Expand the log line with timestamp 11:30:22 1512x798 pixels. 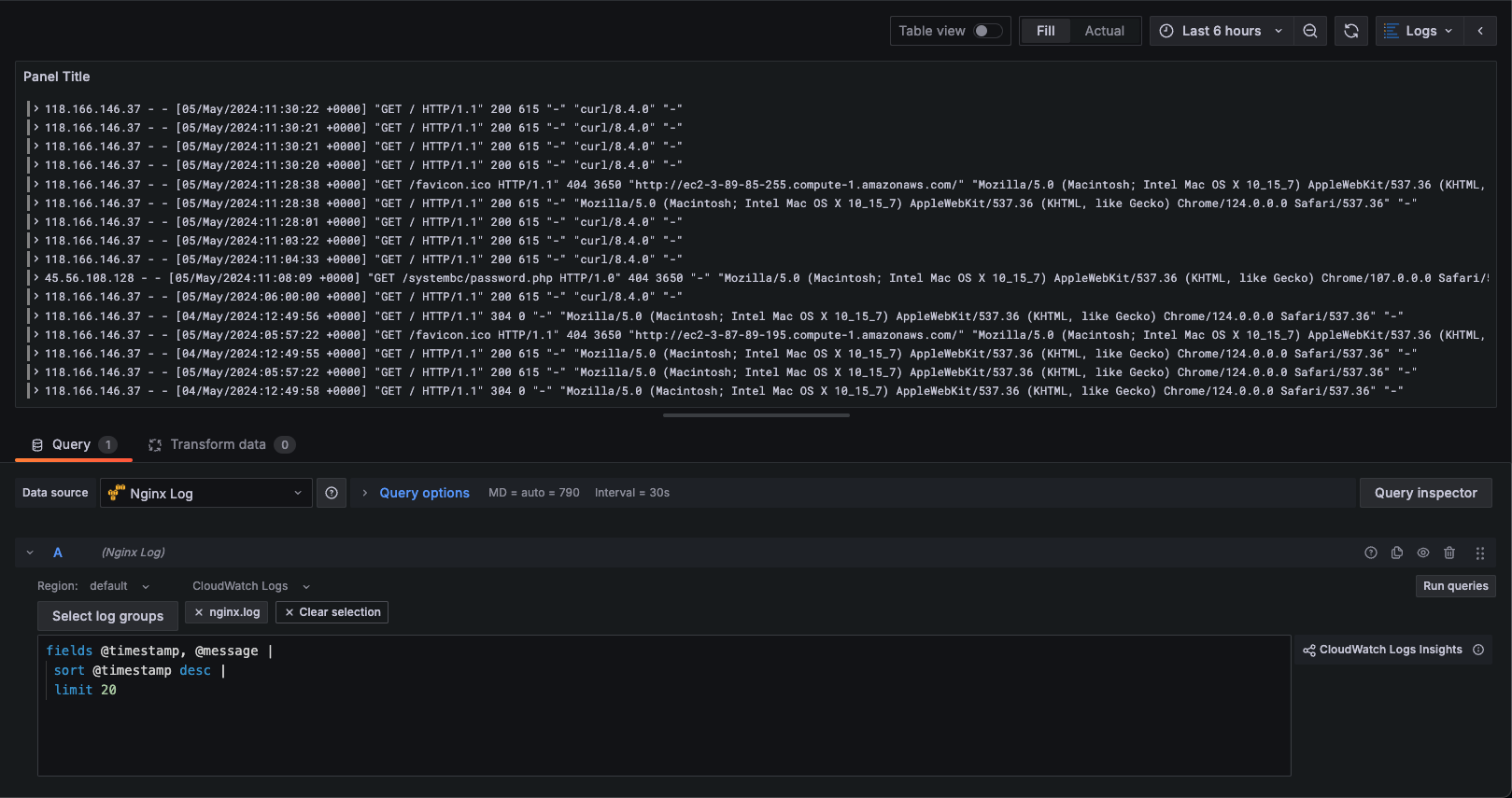coord(36,109)
